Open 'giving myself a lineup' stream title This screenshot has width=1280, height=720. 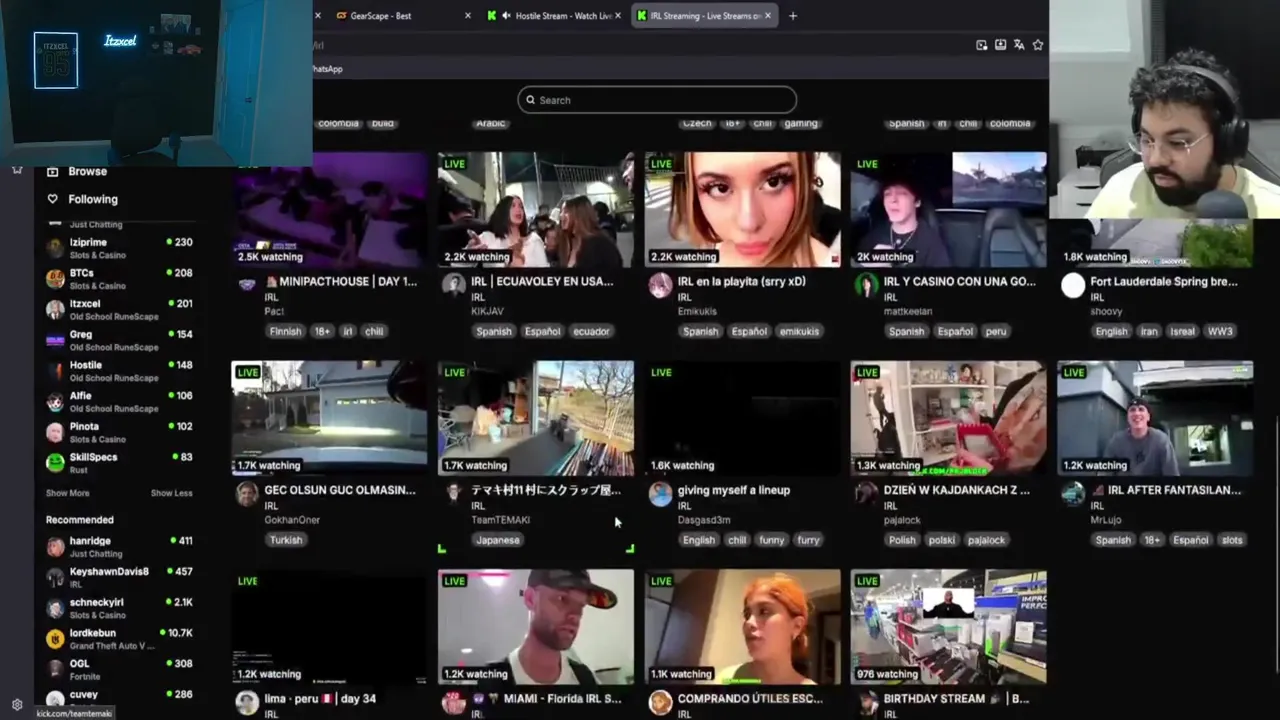pos(734,490)
